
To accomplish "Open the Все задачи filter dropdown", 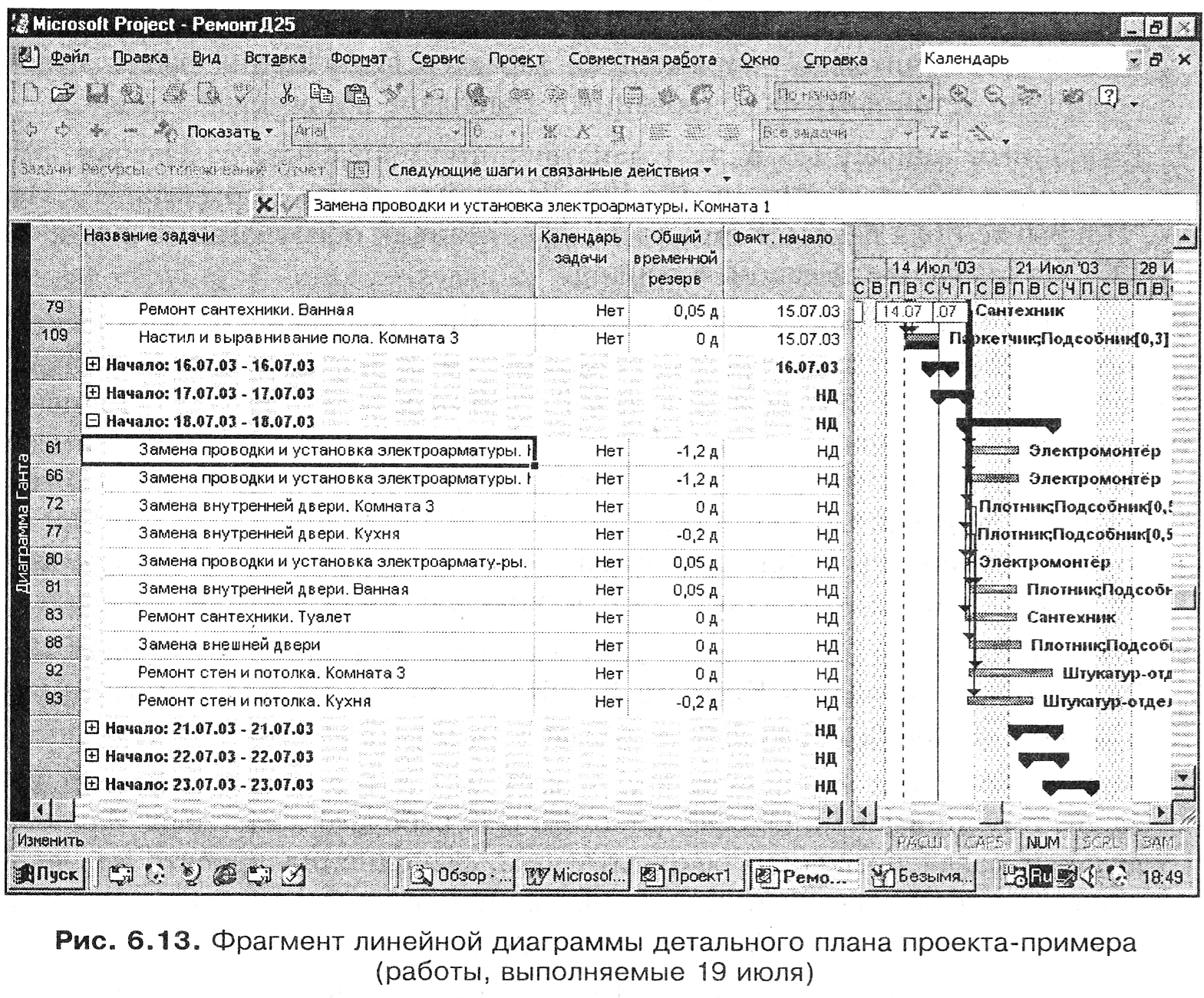I will pos(908,132).
